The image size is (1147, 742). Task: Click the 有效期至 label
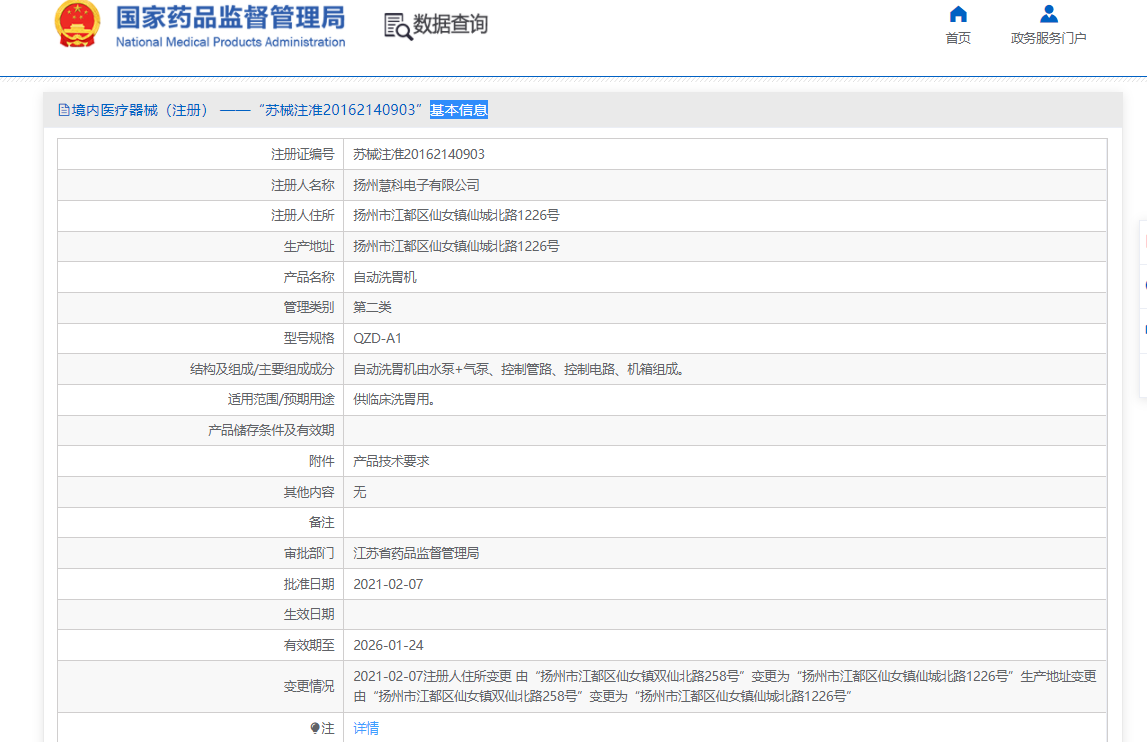point(309,645)
